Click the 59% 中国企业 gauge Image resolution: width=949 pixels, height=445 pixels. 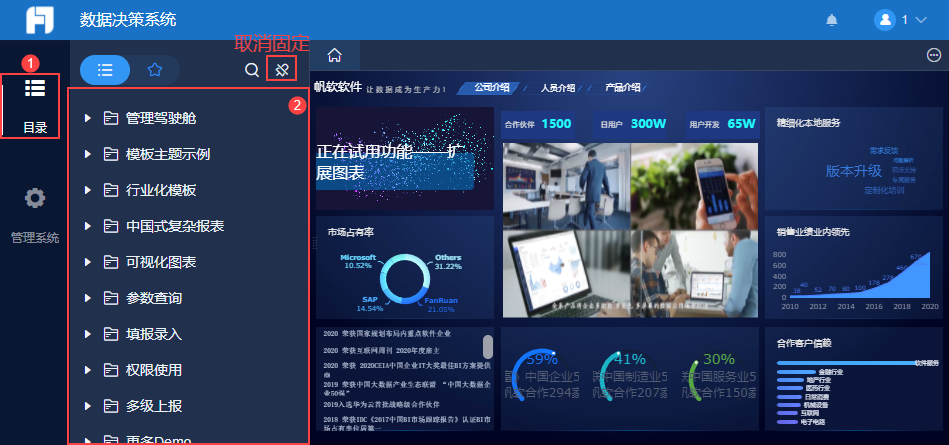click(x=542, y=375)
